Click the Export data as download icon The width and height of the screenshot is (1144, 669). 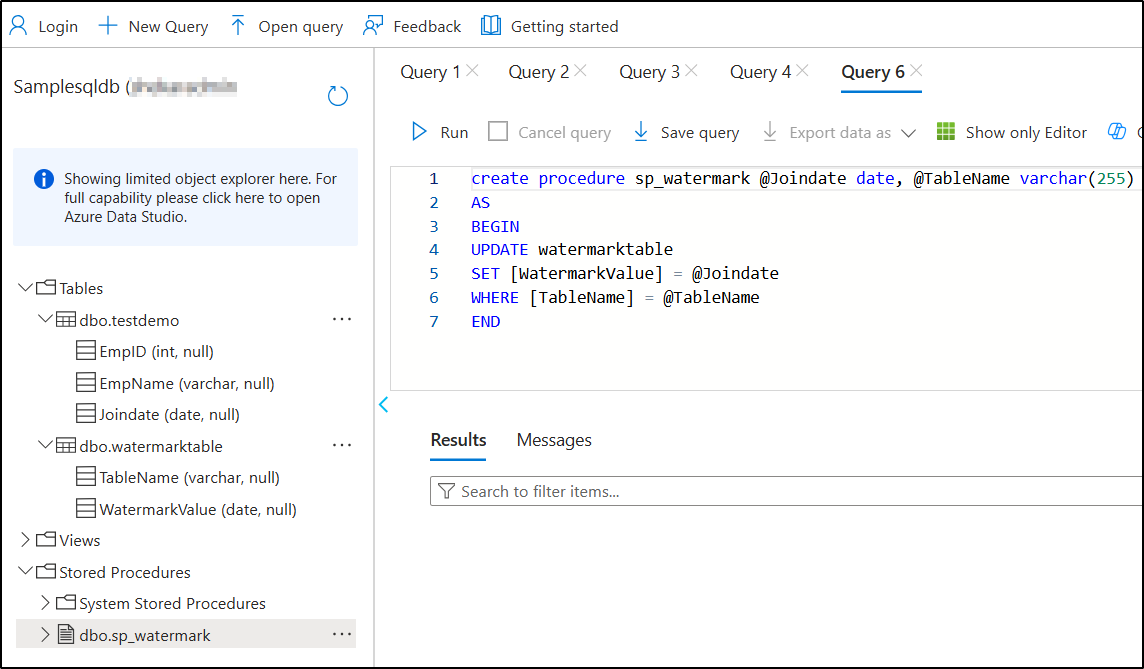[770, 131]
